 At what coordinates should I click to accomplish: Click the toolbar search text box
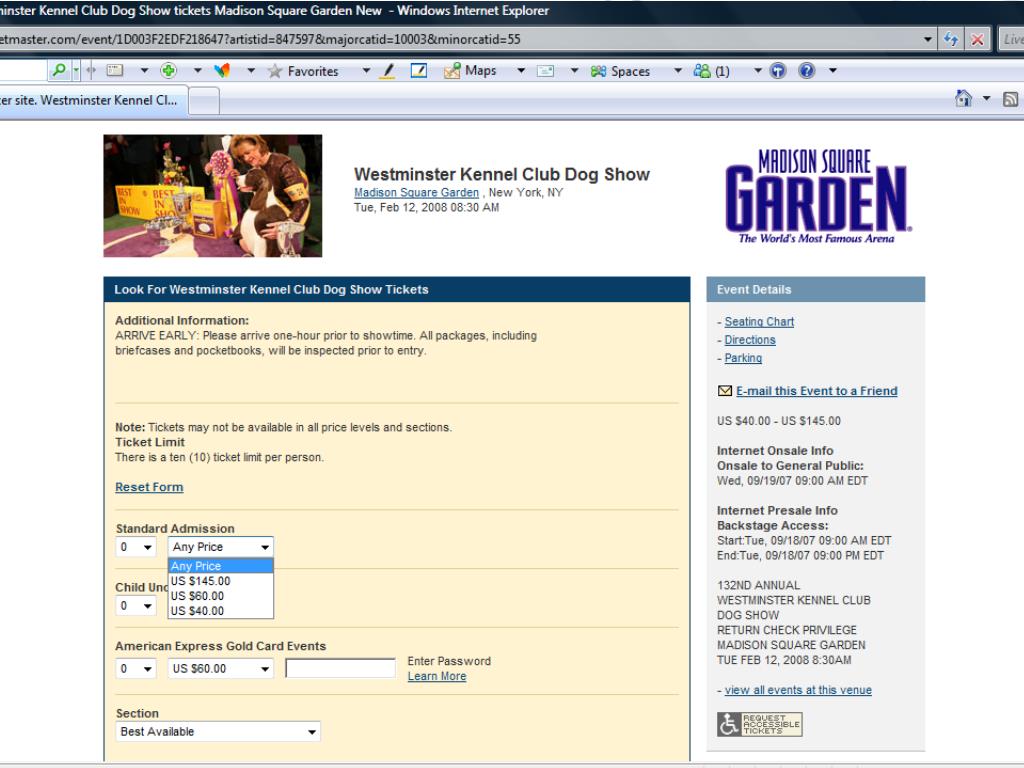[x=24, y=71]
